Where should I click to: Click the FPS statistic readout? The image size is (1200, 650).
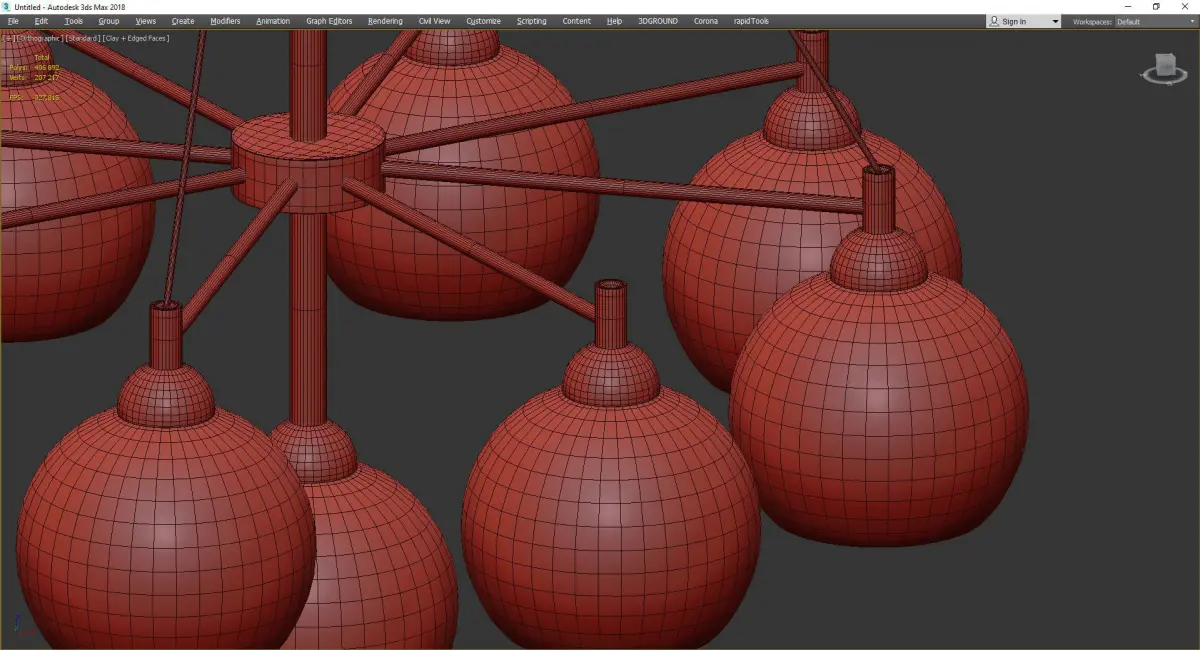pos(34,97)
